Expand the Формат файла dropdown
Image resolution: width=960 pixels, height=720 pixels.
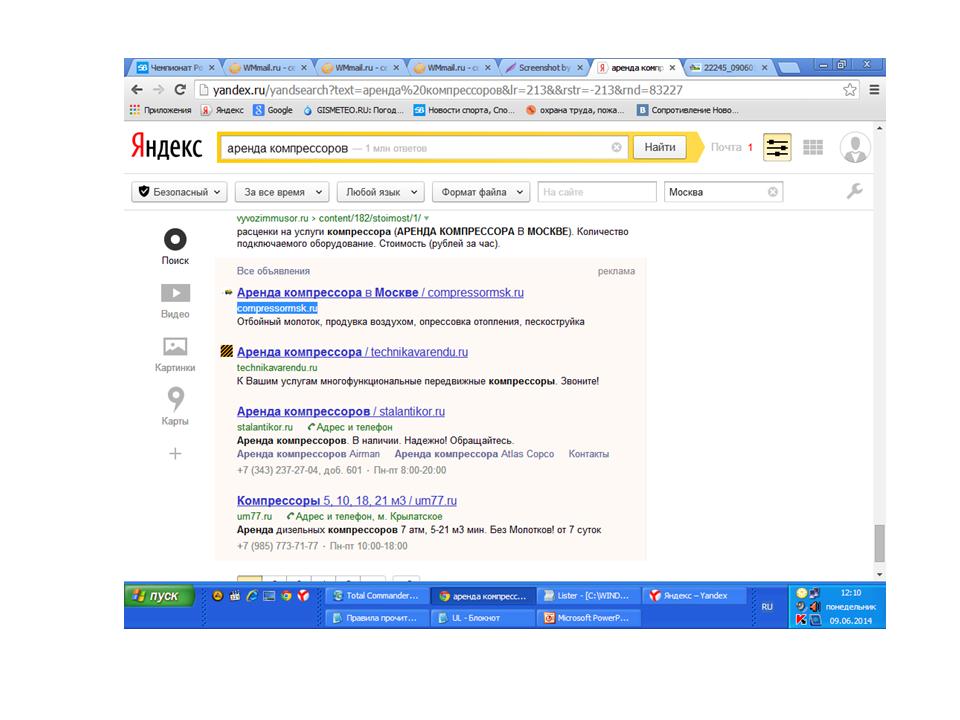pos(481,192)
